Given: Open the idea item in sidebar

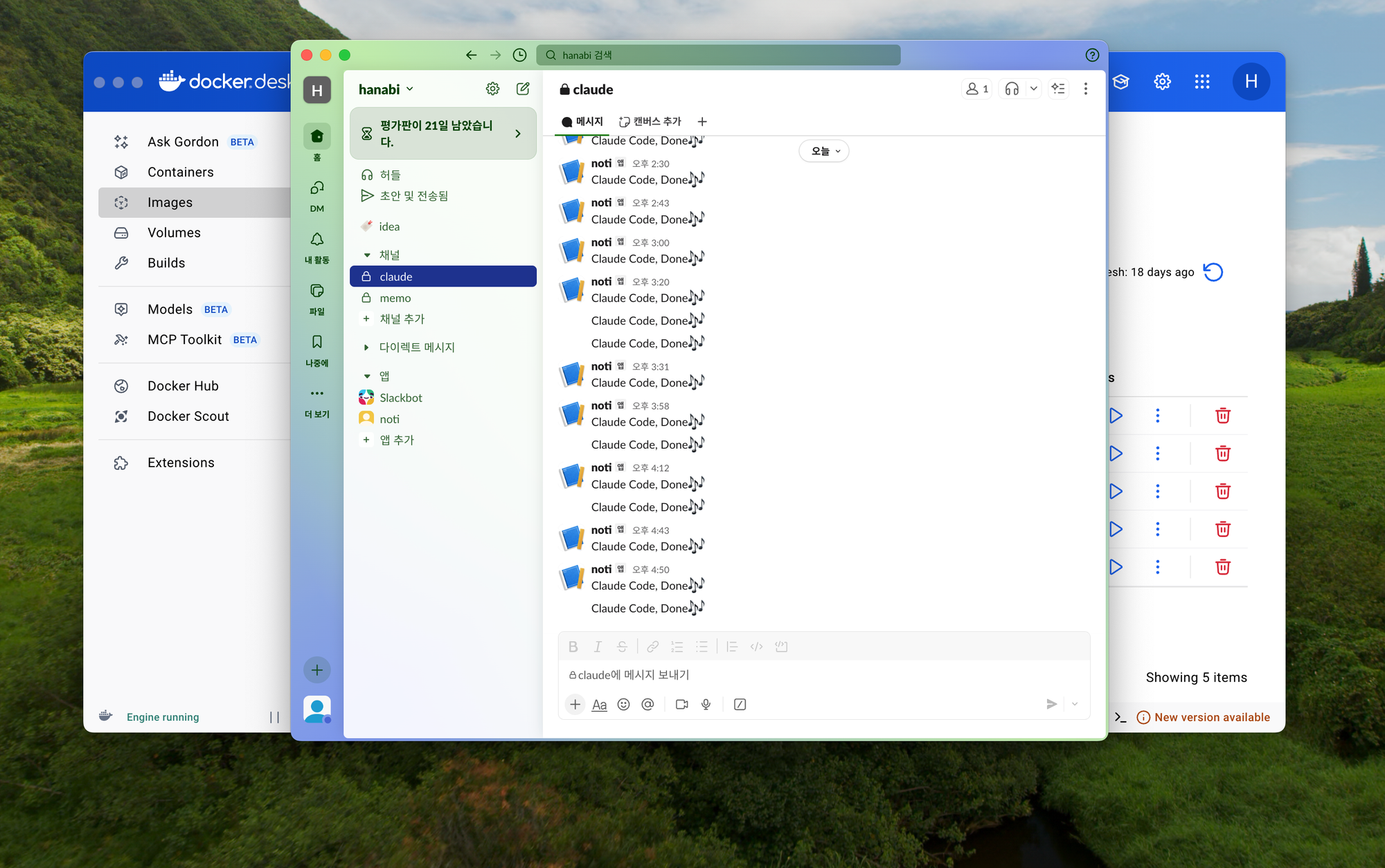Looking at the screenshot, I should pyautogui.click(x=443, y=226).
